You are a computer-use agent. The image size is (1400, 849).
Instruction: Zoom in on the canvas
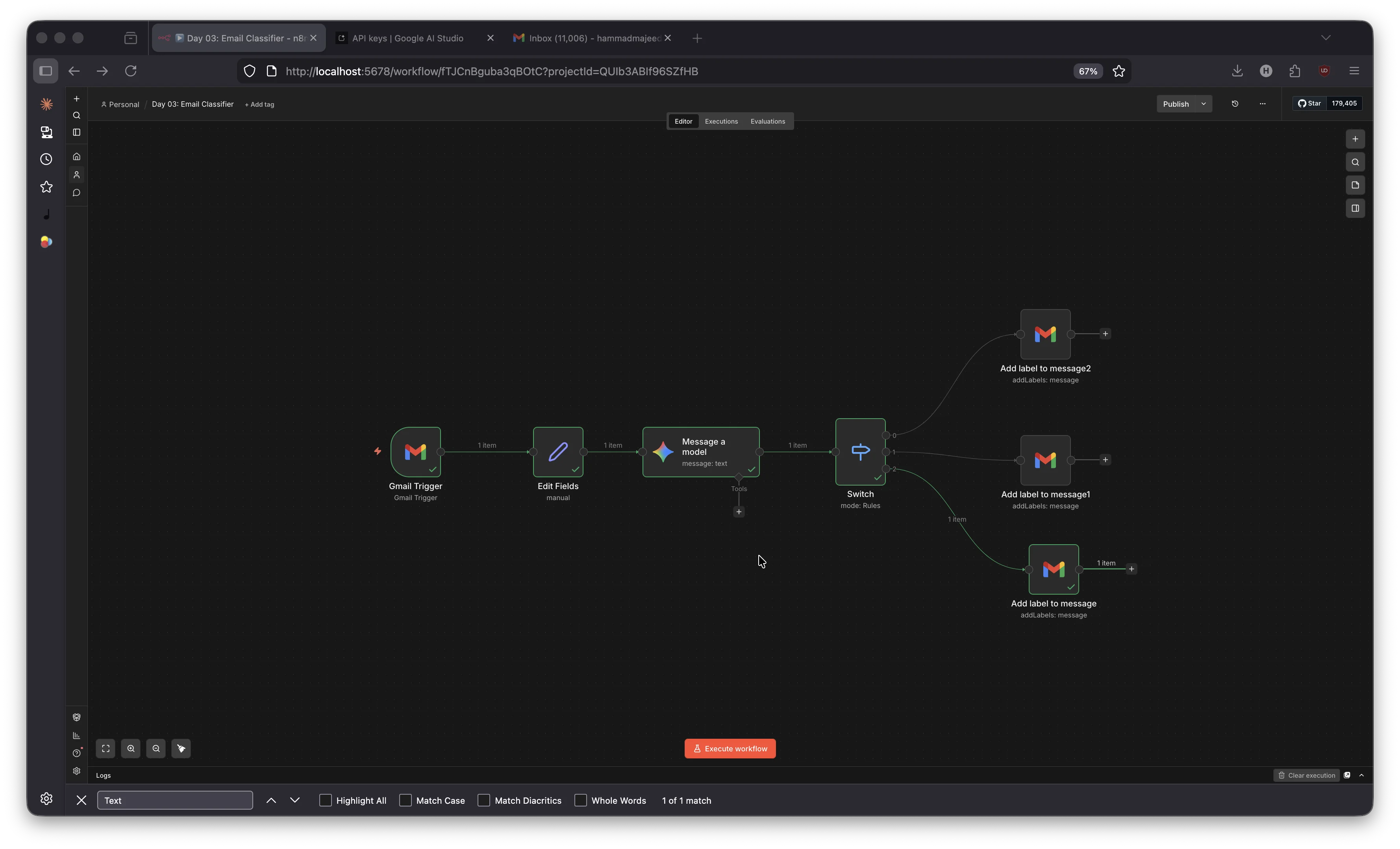pos(131,749)
